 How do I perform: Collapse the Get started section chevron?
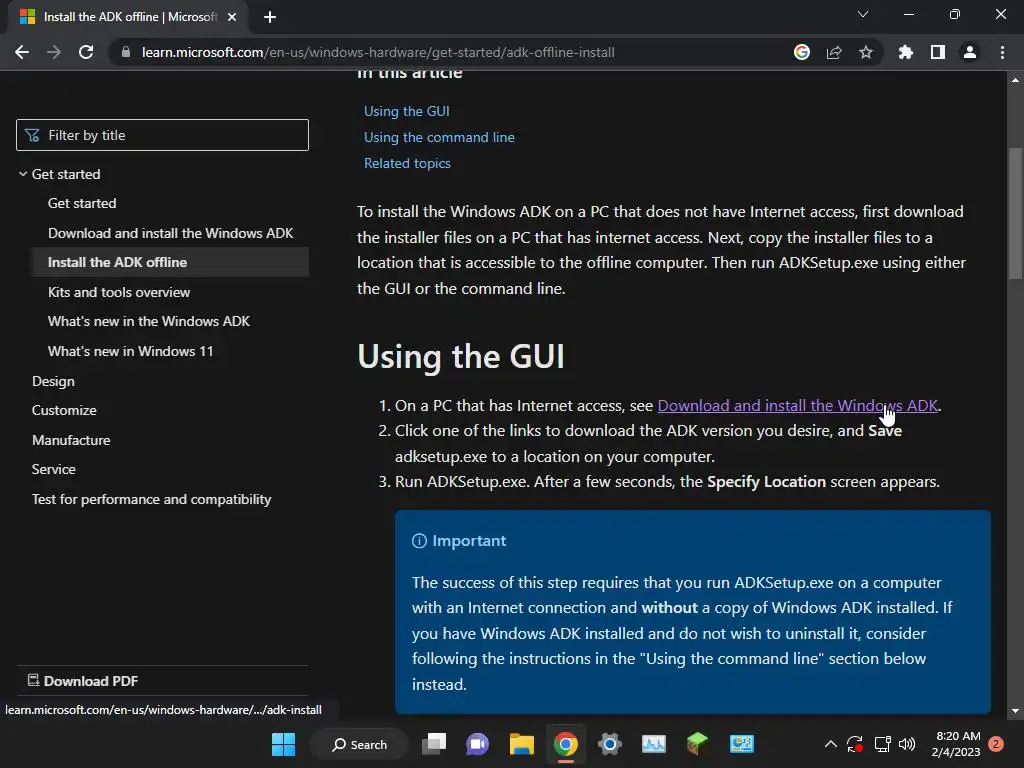[x=23, y=174]
